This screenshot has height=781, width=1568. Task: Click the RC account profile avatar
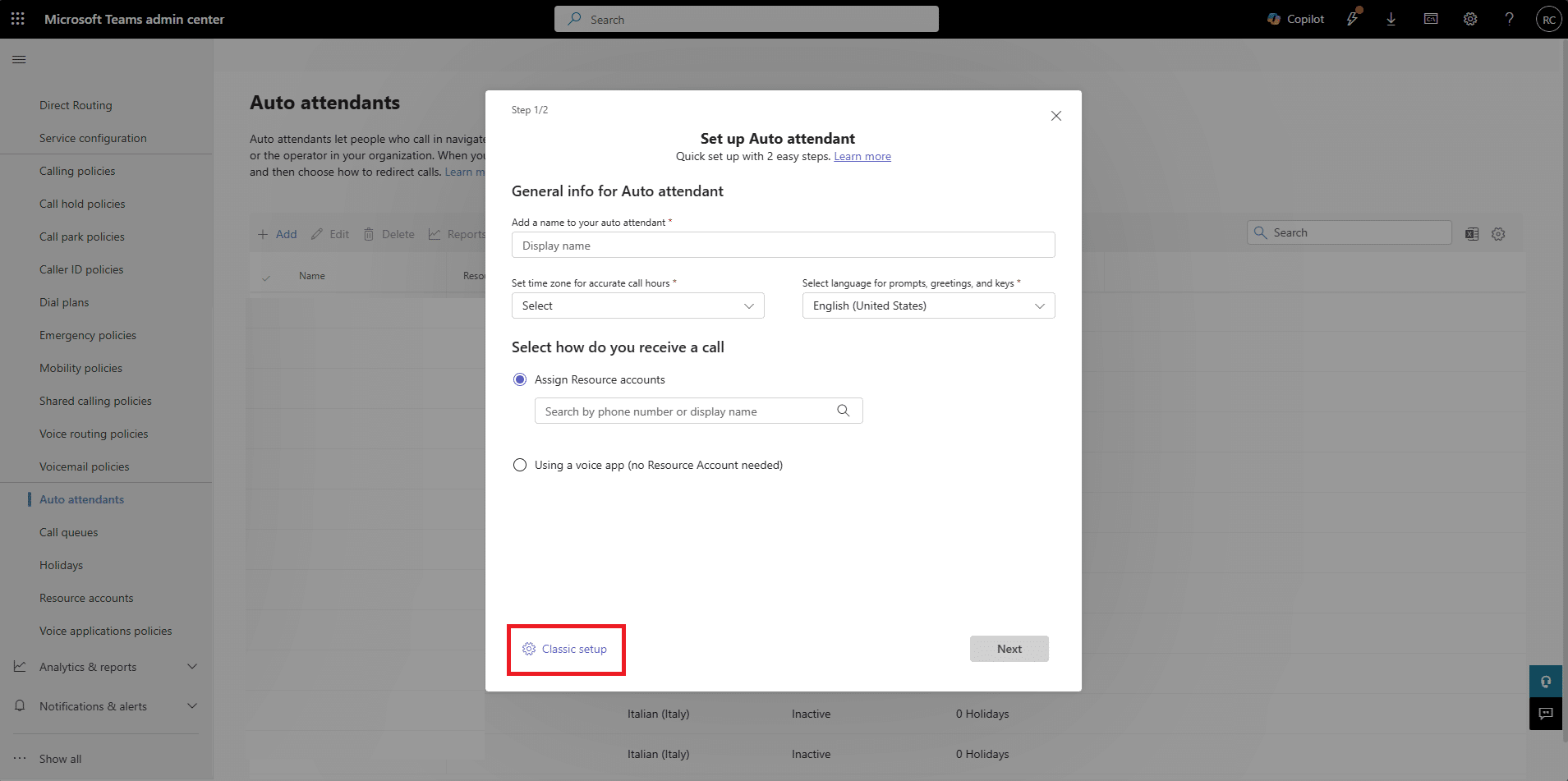pos(1548,19)
